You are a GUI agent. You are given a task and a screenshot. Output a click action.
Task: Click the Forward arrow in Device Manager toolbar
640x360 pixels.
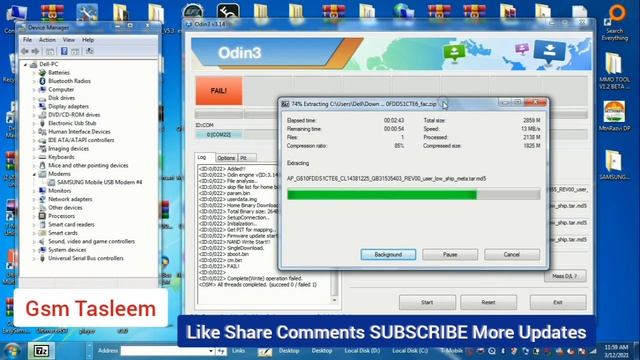[x=36, y=51]
